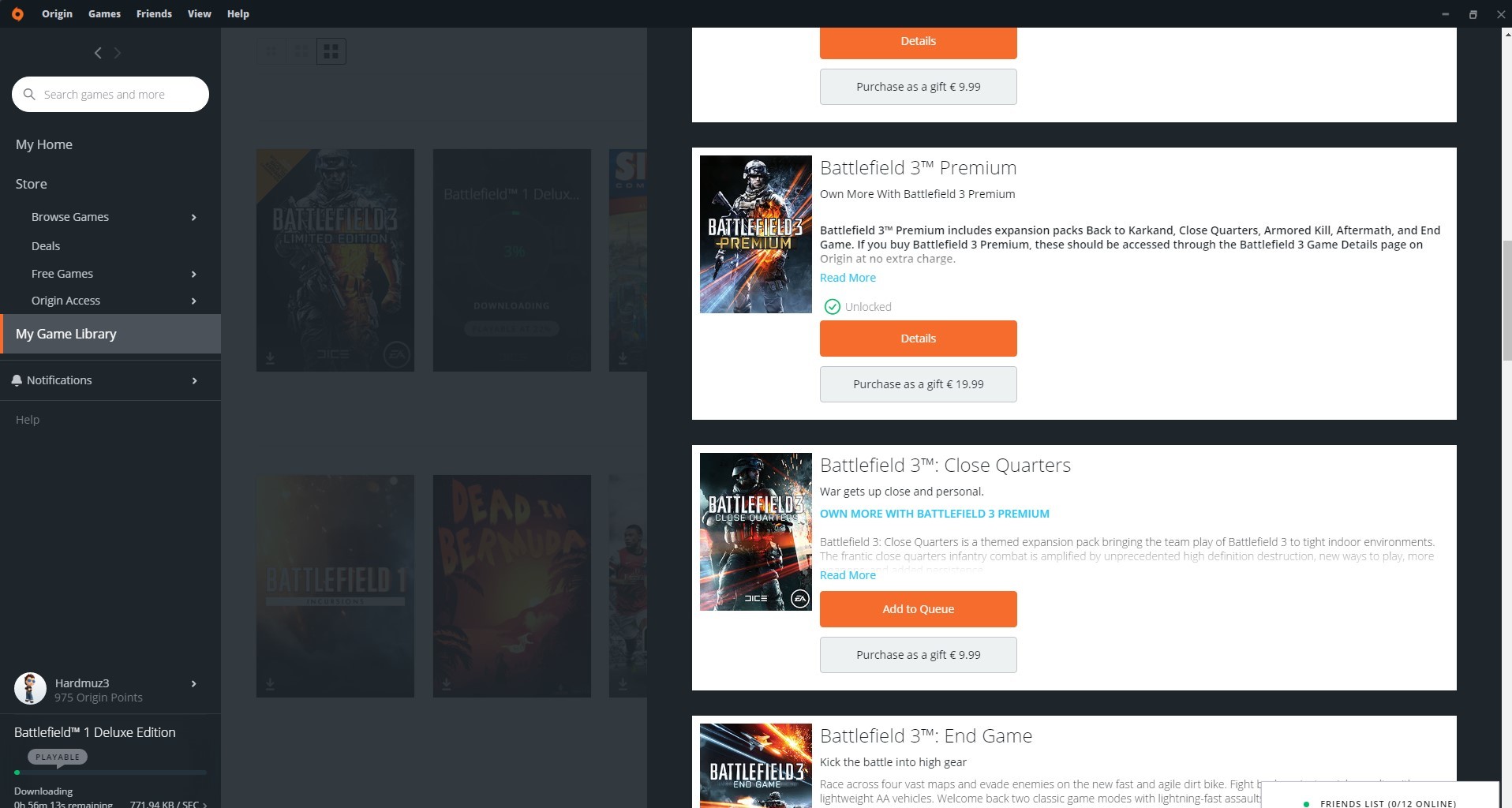
Task: Expand download queue chevron at bottom
Action: (x=205, y=804)
